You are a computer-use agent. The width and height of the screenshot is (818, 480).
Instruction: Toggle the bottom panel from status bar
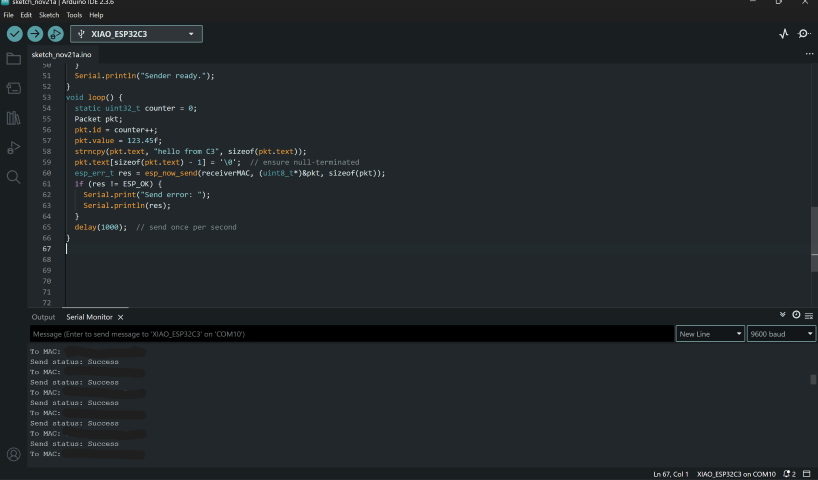pyautogui.click(x=805, y=473)
